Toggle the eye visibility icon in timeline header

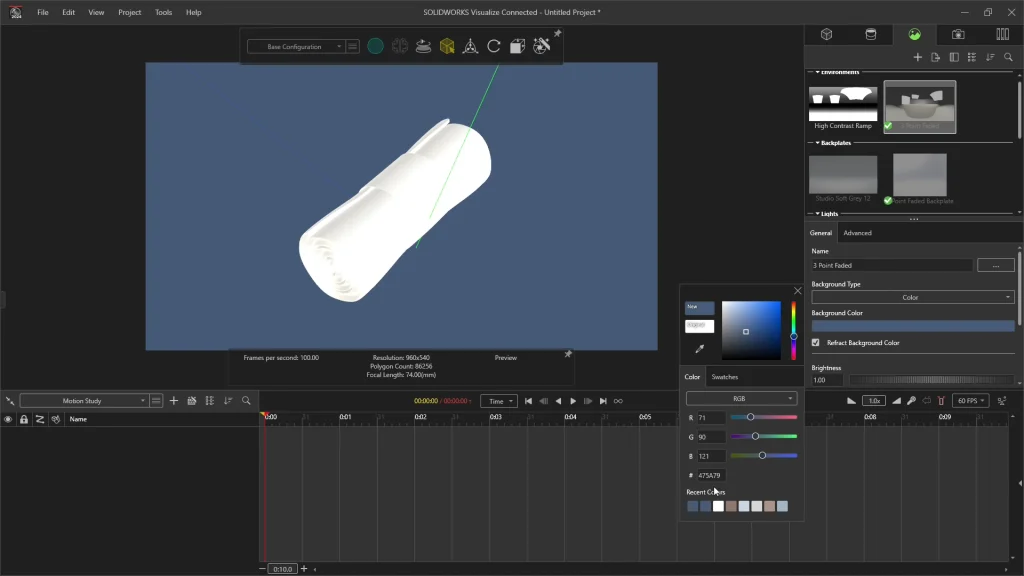8,419
